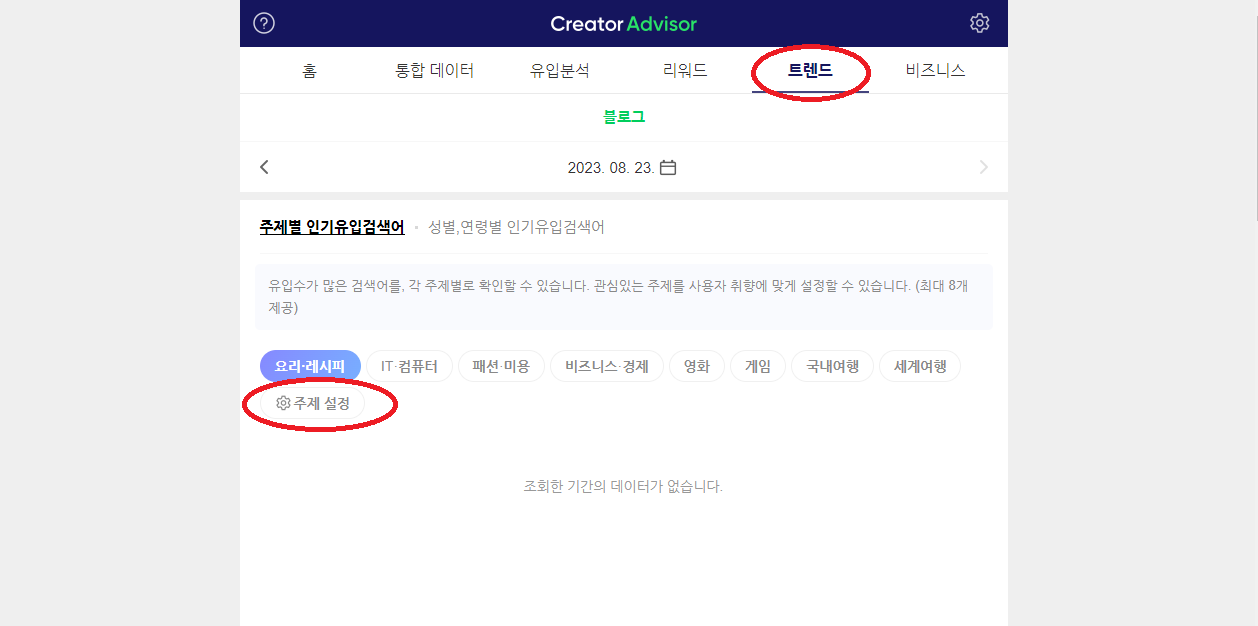1258x626 pixels.
Task: Select 주제별 인기유입검색어 section
Action: click(332, 227)
